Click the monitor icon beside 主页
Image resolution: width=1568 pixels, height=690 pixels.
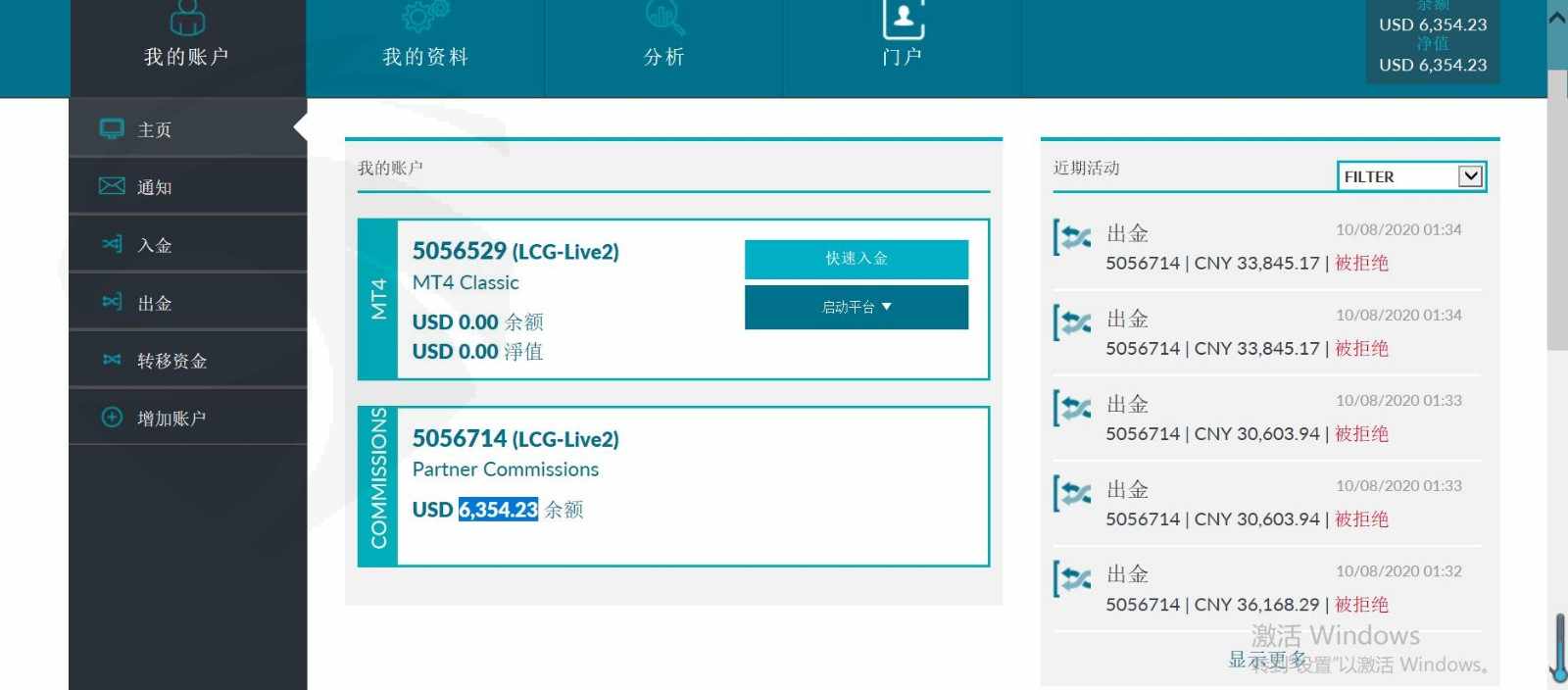(112, 129)
